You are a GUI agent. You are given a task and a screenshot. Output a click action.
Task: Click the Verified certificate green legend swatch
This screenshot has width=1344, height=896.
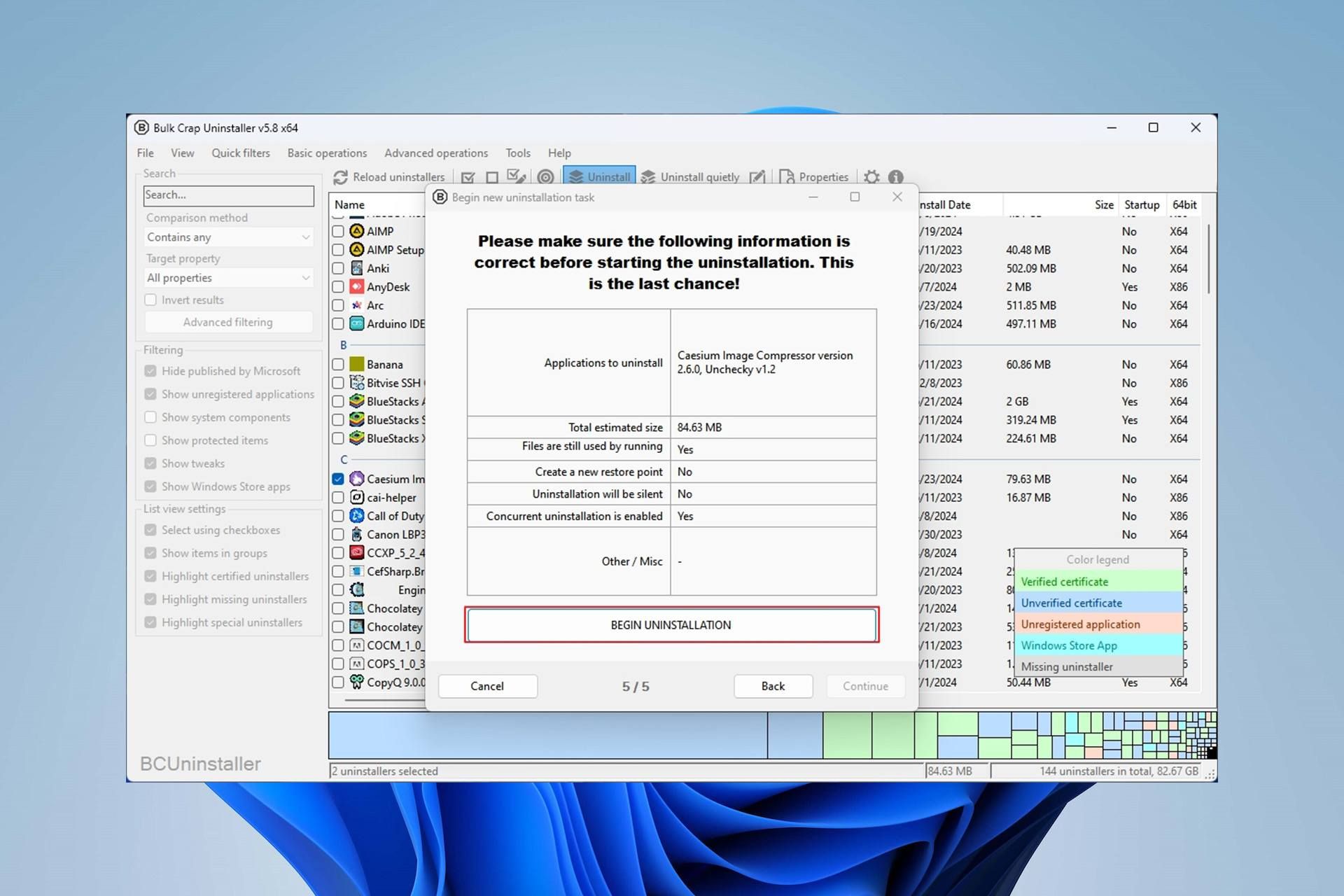click(x=1098, y=582)
